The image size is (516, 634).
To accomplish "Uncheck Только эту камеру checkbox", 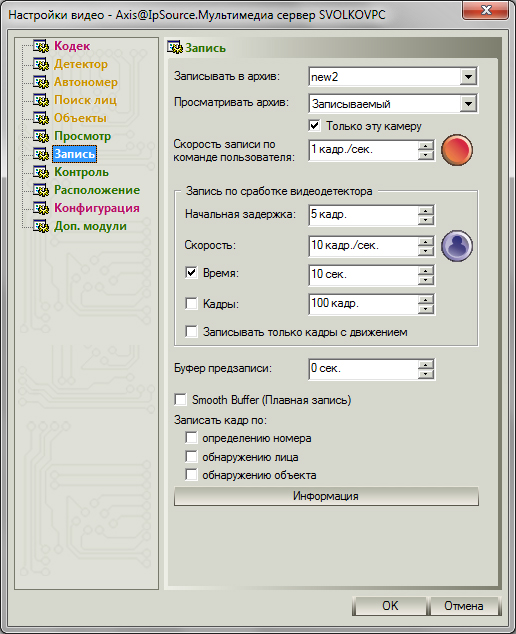I will [314, 126].
